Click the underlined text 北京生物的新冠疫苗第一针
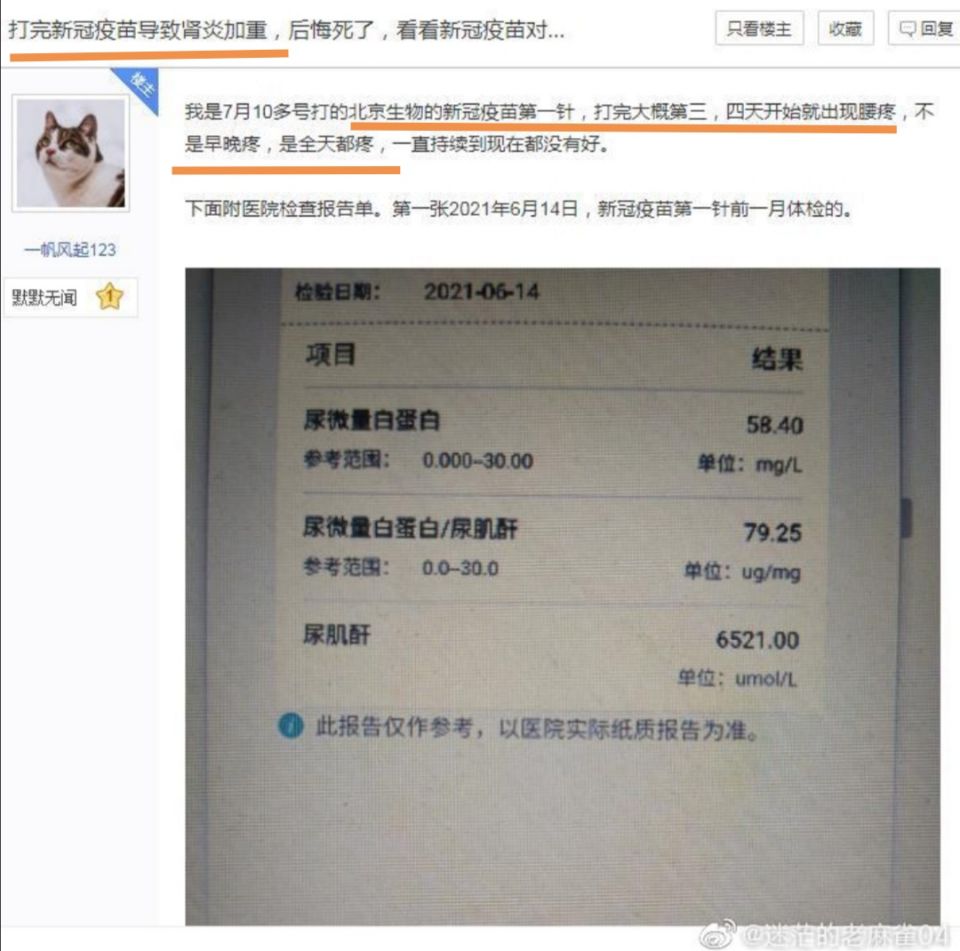960x951 pixels. click(462, 112)
